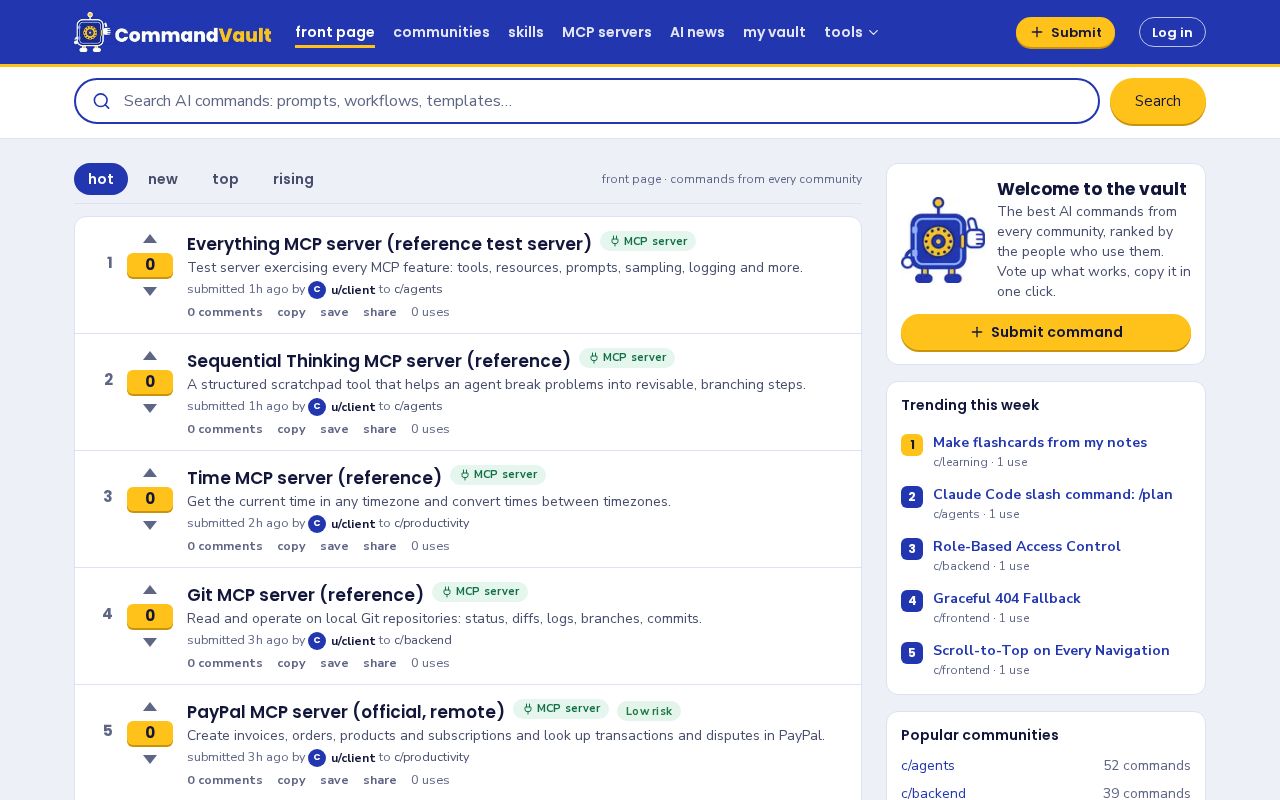This screenshot has width=1280, height=800.
Task: Click MCP server tag on Everything MCP post
Action: tap(648, 241)
